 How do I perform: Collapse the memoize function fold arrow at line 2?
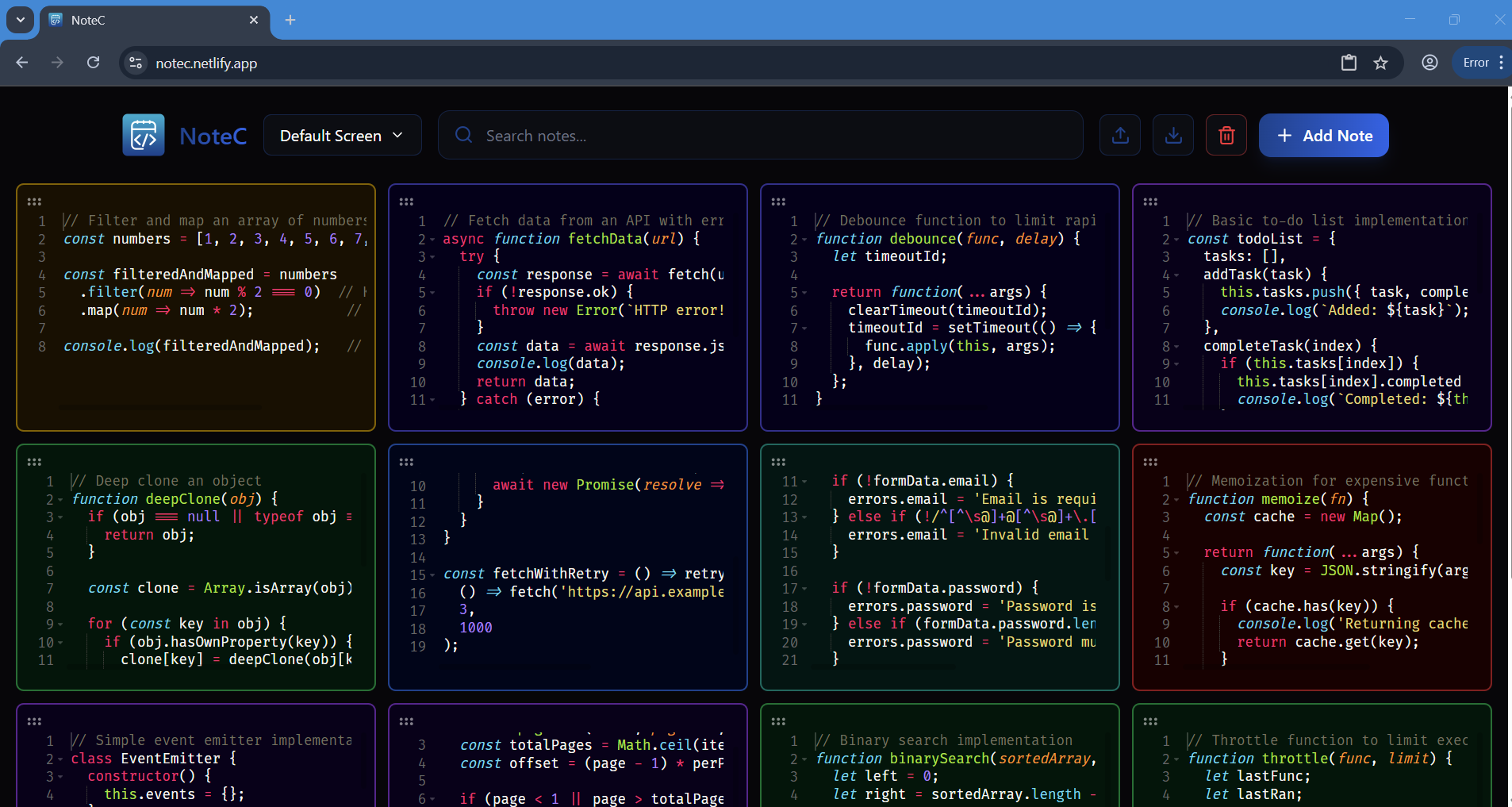pyautogui.click(x=1176, y=500)
